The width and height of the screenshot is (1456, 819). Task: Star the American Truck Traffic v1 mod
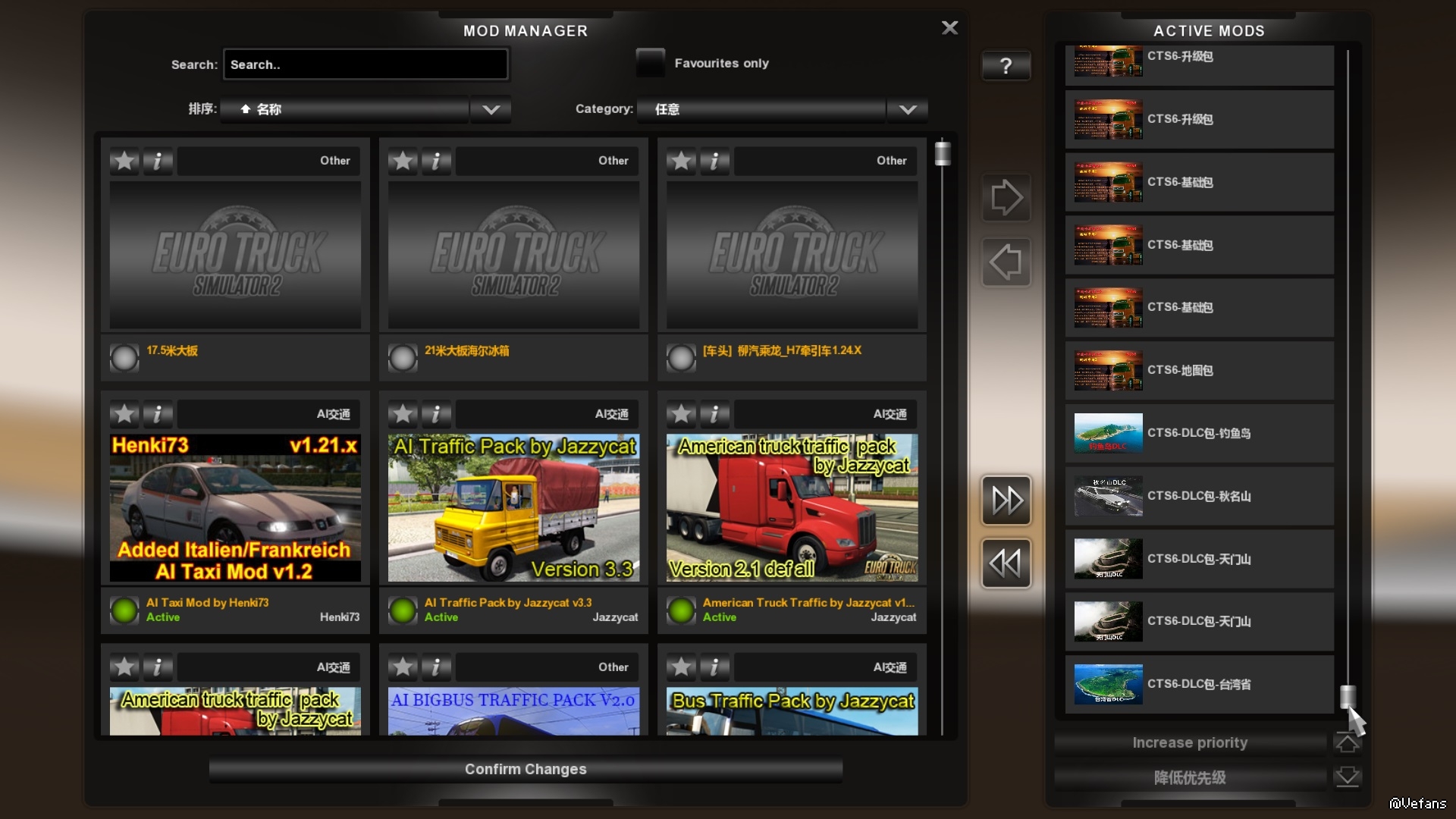coord(681,414)
